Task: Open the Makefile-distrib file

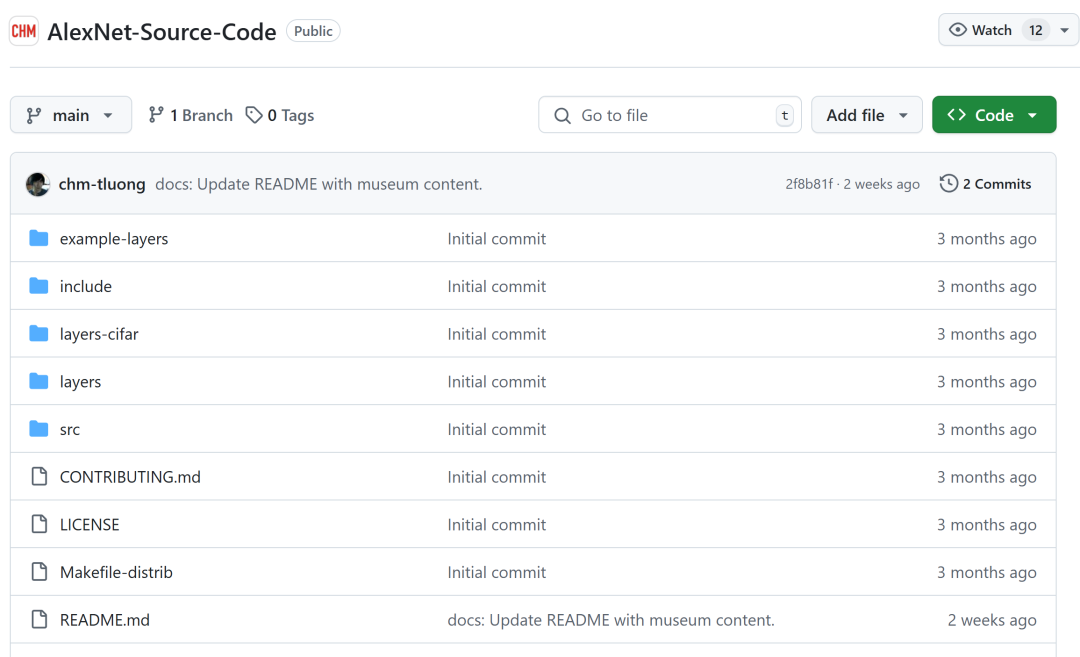Action: pyautogui.click(x=116, y=572)
